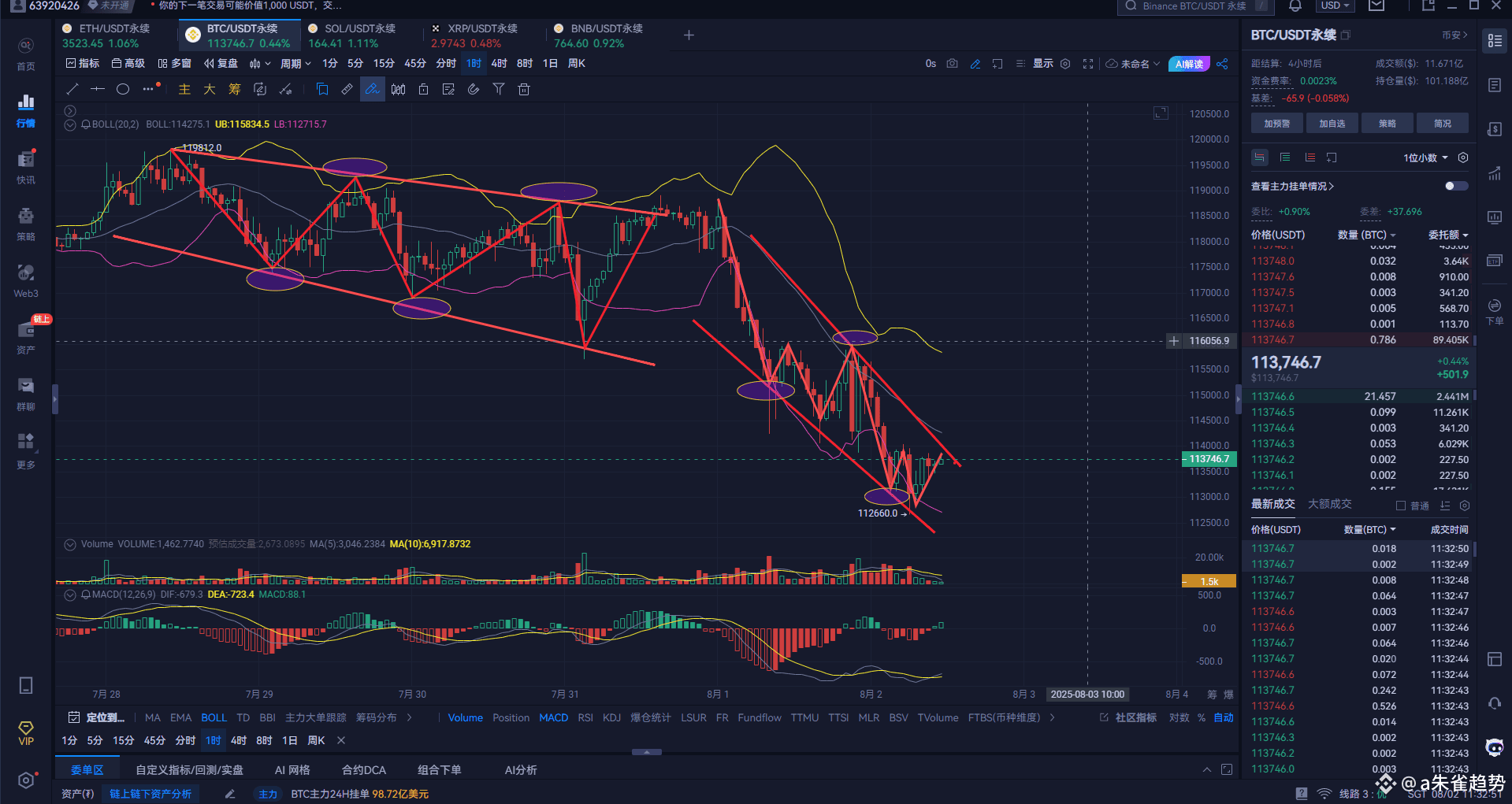Expand 查看主力挂单情况 chevron link

(1292, 187)
